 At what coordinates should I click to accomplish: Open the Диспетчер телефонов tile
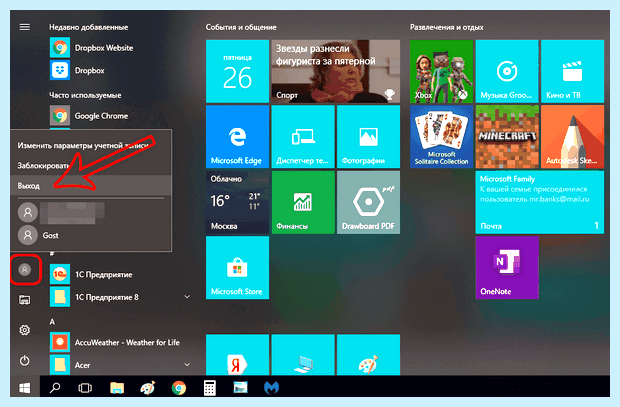pos(303,137)
